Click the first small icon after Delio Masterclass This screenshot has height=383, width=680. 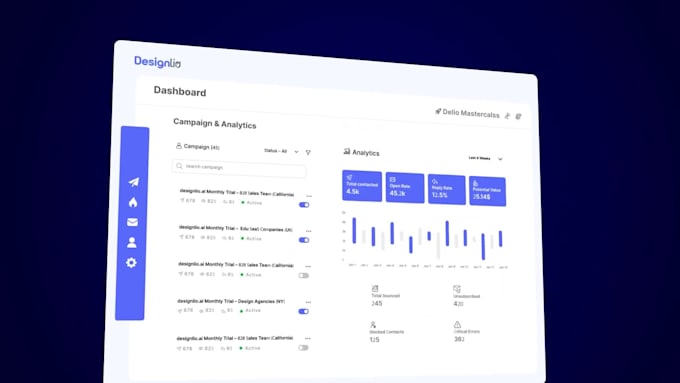(x=507, y=115)
